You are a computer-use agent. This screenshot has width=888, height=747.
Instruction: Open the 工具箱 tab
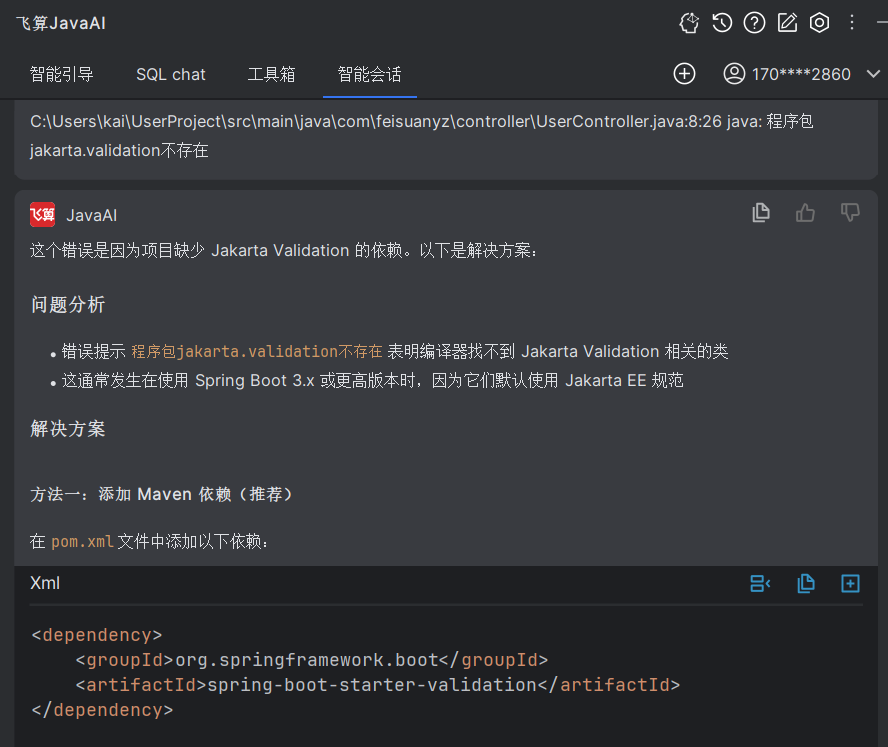[272, 74]
